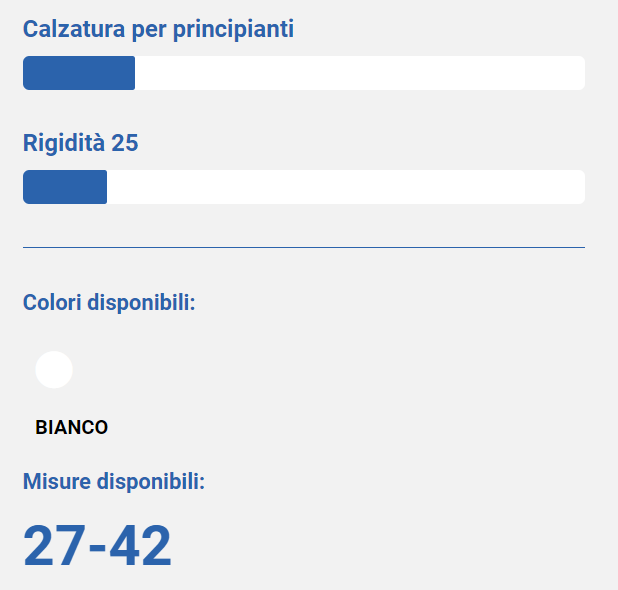
Task: Click the word Rigidità
Action: pos(64,143)
